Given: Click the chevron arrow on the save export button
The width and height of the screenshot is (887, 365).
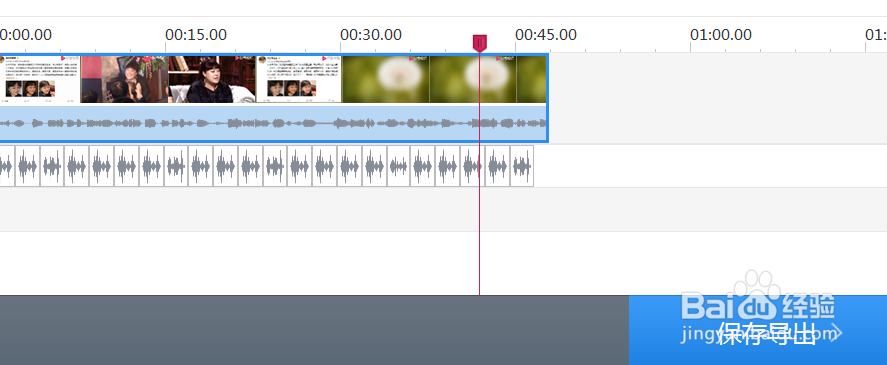Looking at the screenshot, I should [x=837, y=333].
